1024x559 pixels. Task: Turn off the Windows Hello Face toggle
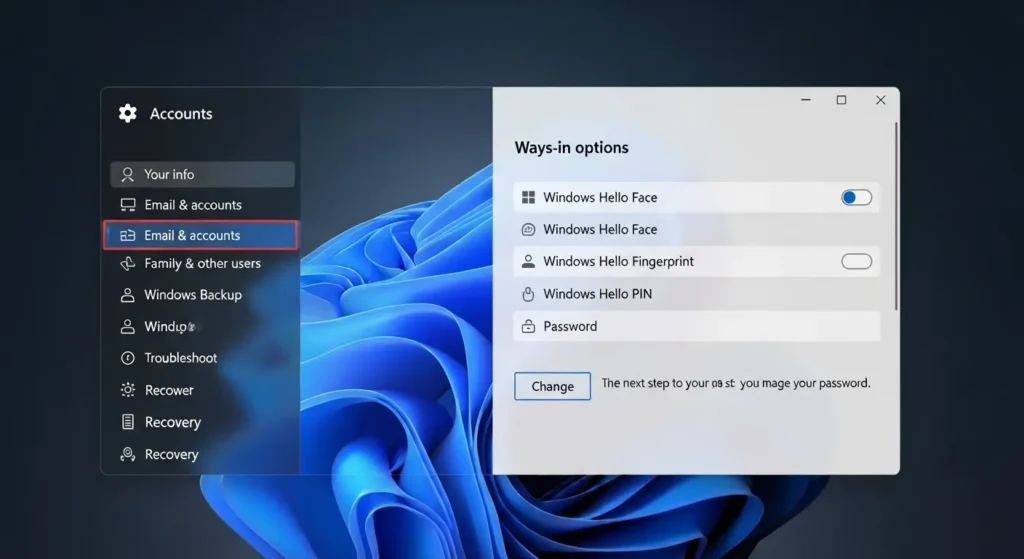coord(856,197)
